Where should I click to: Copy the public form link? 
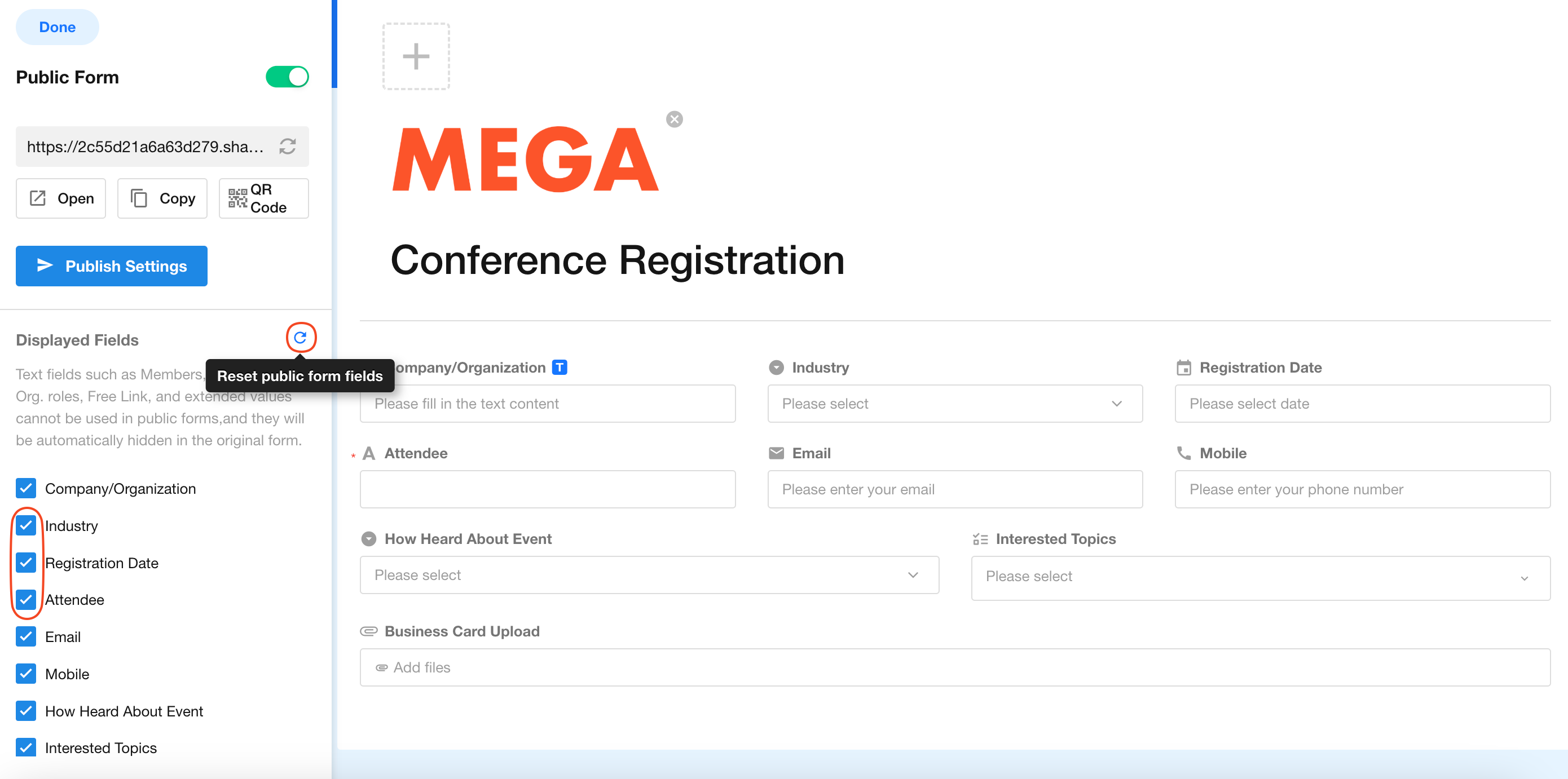162,198
